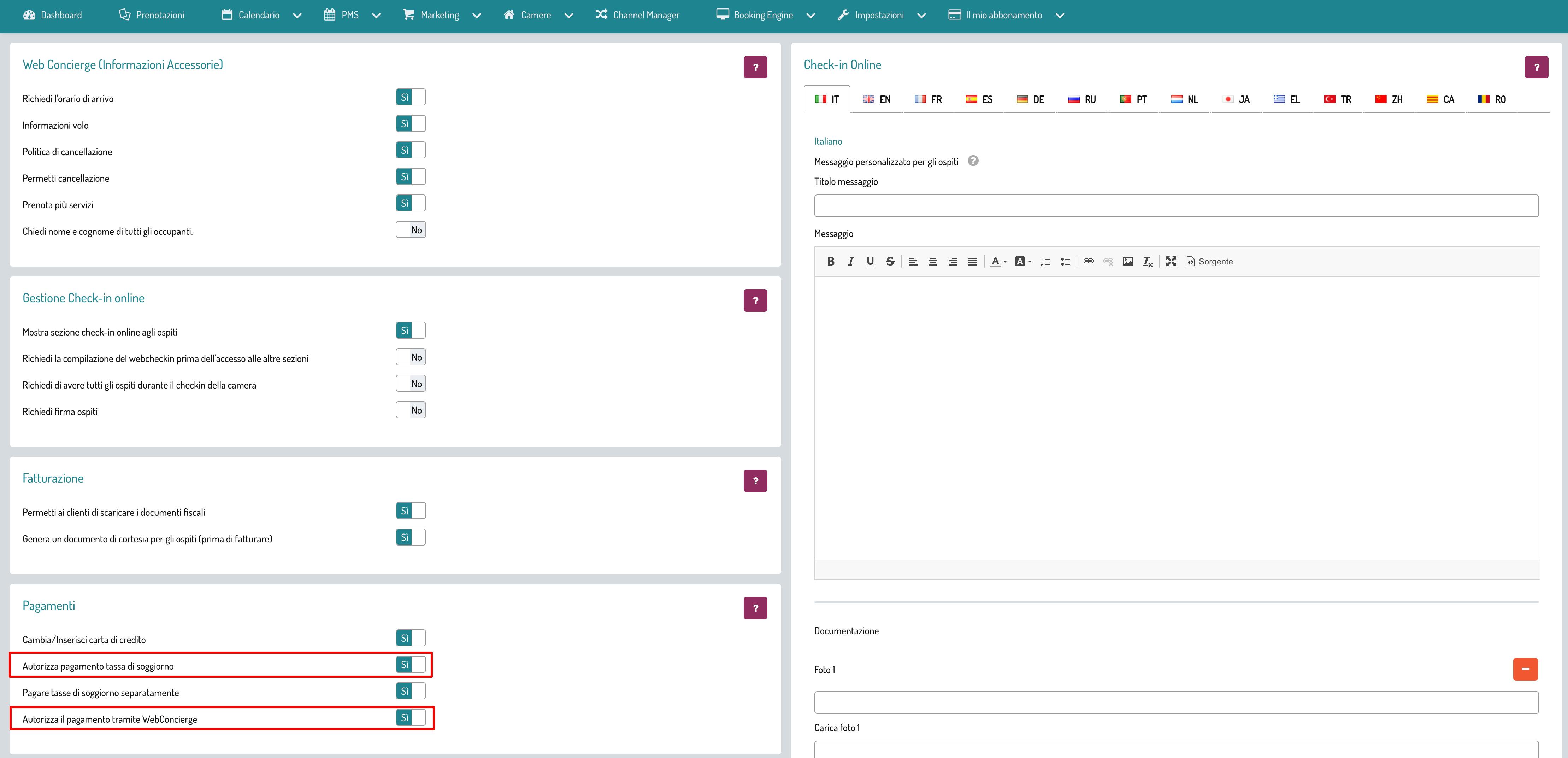Insert link in message editor
Screen dimensions: 1568x758
pyautogui.click(x=1088, y=261)
